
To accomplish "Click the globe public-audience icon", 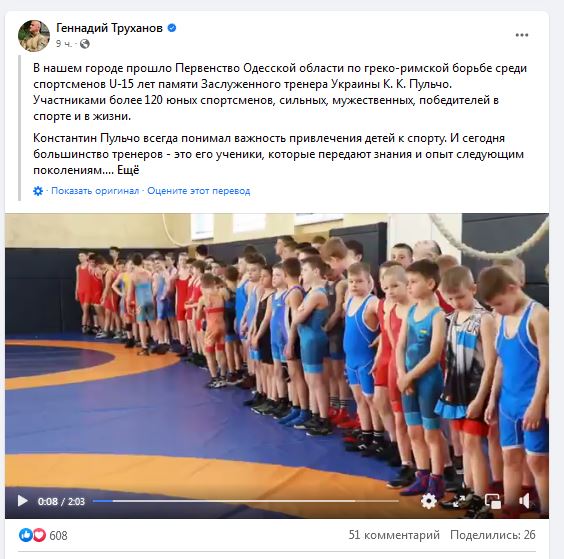I will (x=85, y=44).
